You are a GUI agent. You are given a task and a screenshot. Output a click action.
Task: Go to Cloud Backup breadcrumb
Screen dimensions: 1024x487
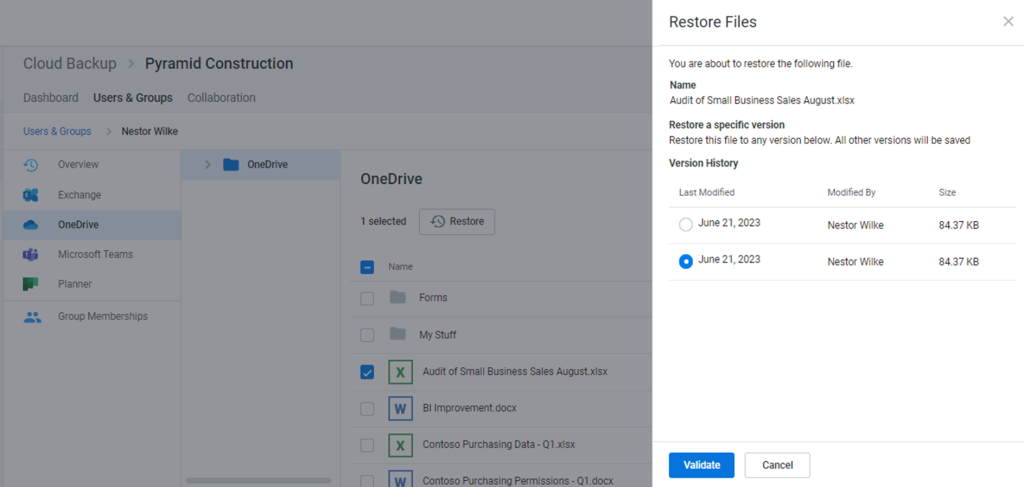pyautogui.click(x=70, y=63)
